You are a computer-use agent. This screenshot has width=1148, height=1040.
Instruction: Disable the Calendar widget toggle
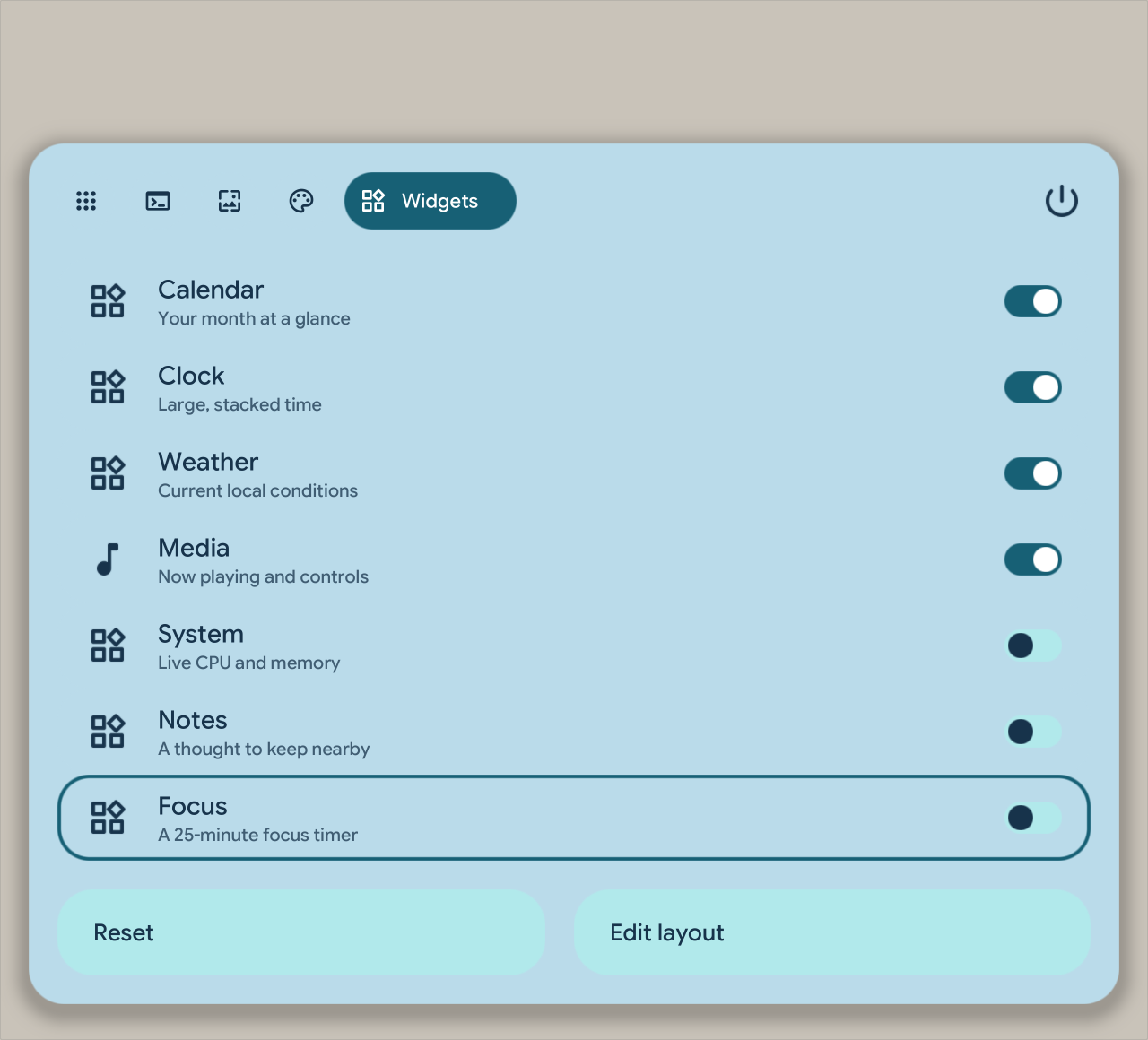point(1033,301)
